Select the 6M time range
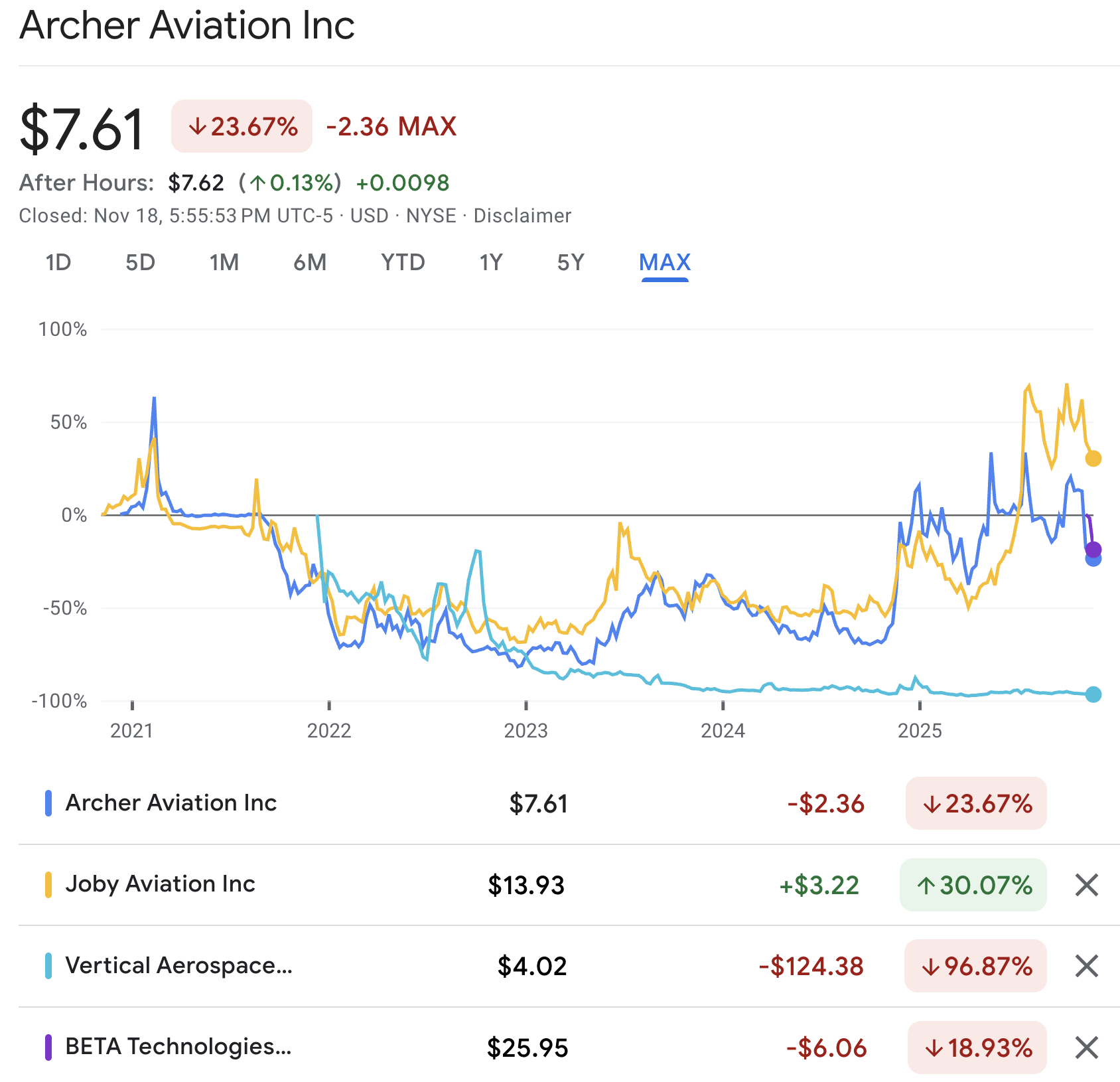 pyautogui.click(x=309, y=263)
